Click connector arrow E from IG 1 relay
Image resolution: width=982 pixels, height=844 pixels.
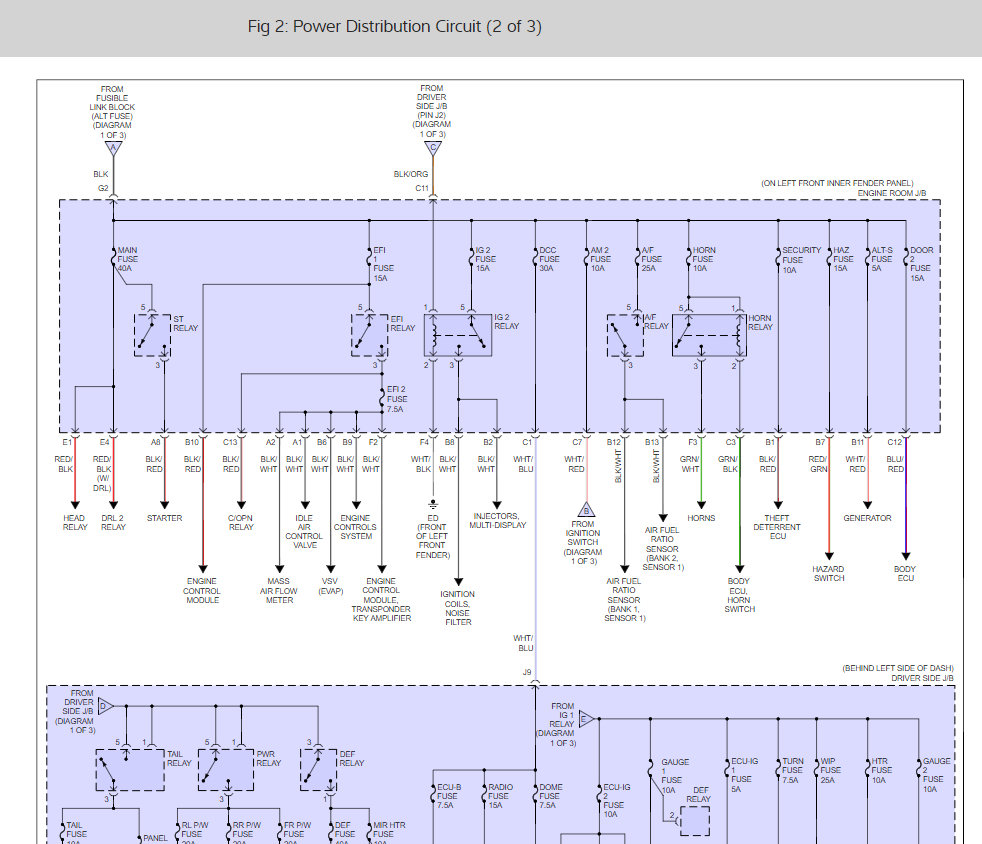tap(586, 719)
